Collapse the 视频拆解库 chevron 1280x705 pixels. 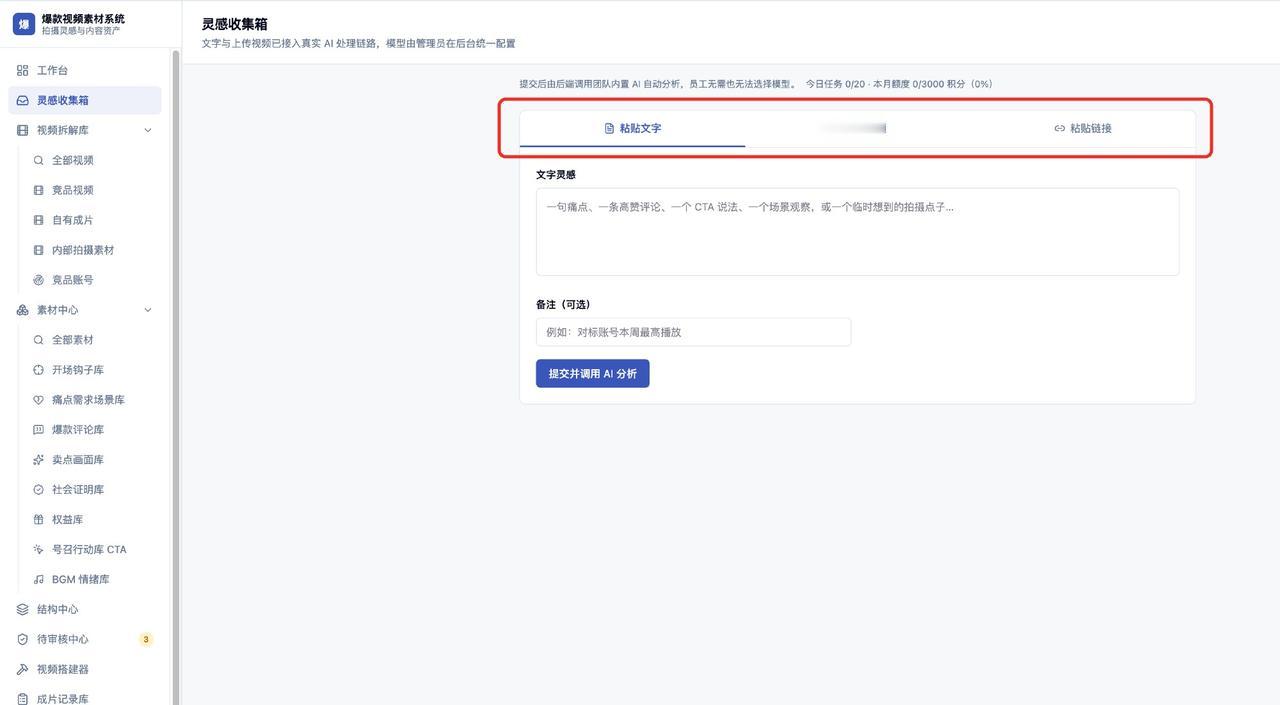148,130
